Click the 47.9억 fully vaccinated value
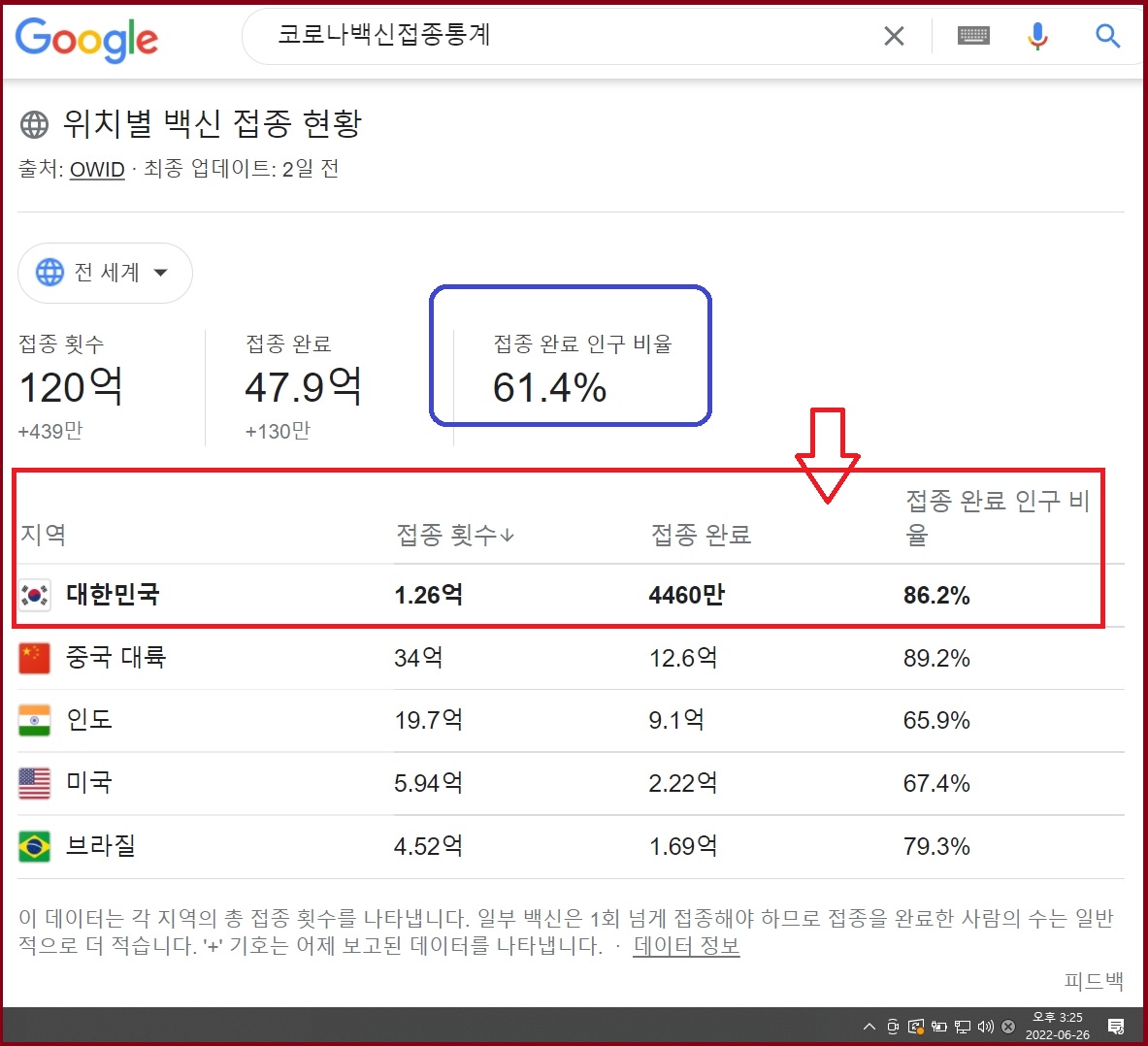The width and height of the screenshot is (1148, 1046). pyautogui.click(x=303, y=387)
